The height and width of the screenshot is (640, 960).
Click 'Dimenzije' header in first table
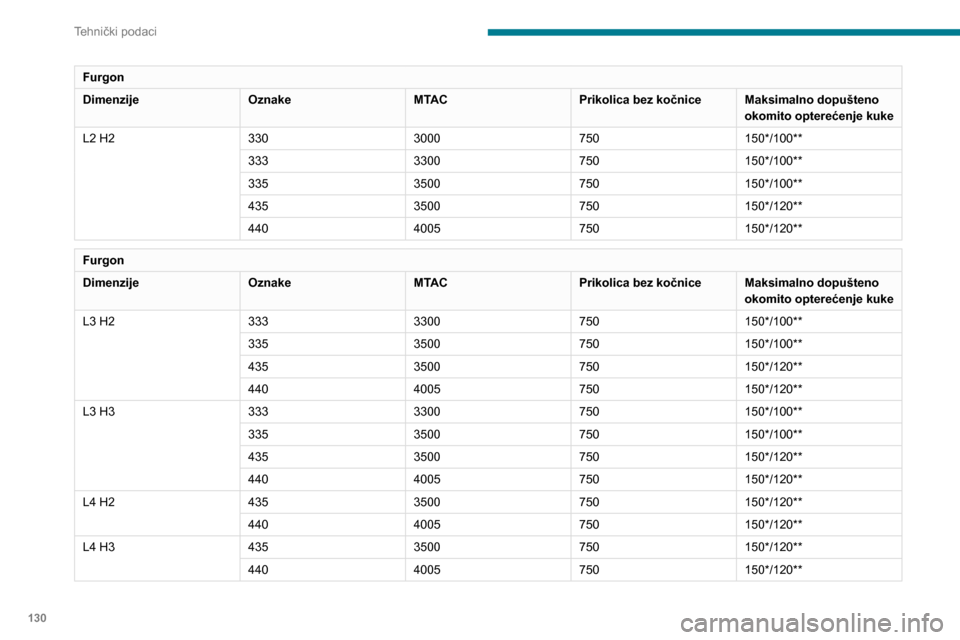click(111, 100)
